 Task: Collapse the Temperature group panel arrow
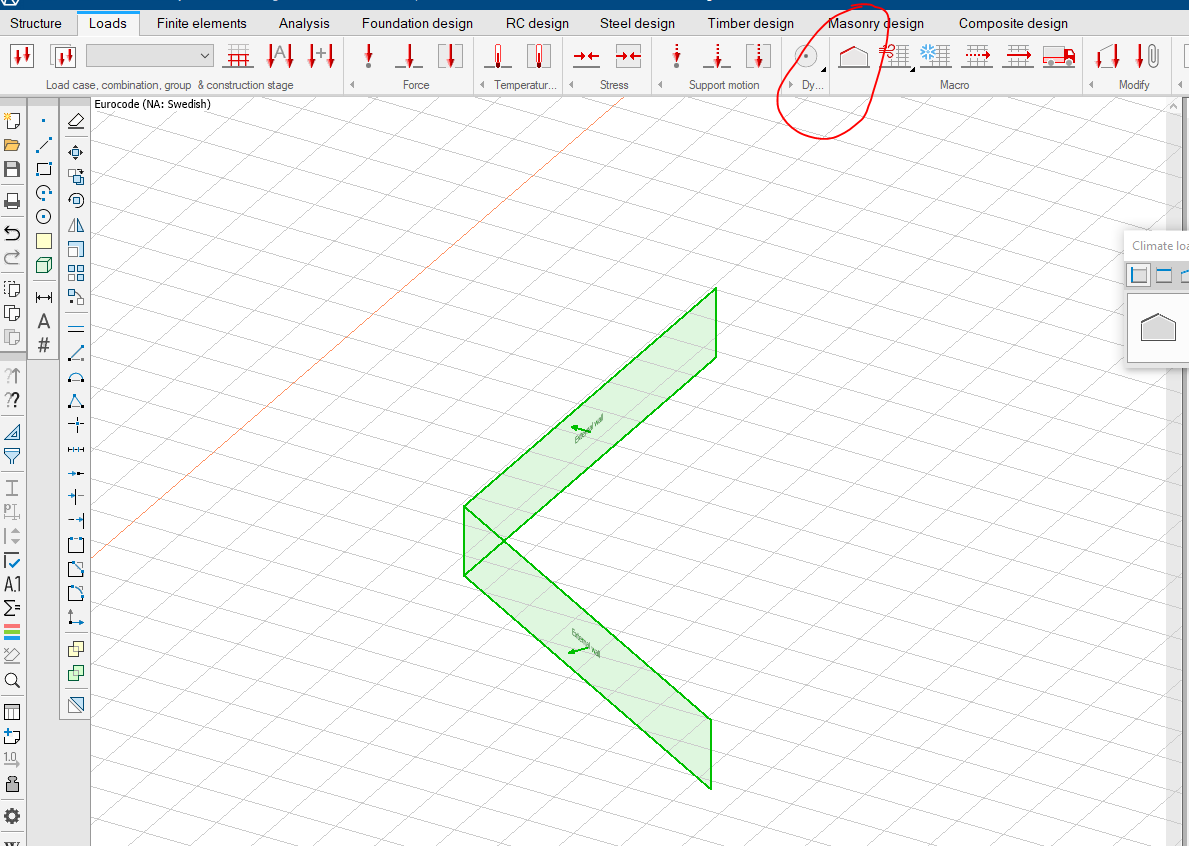(x=482, y=85)
